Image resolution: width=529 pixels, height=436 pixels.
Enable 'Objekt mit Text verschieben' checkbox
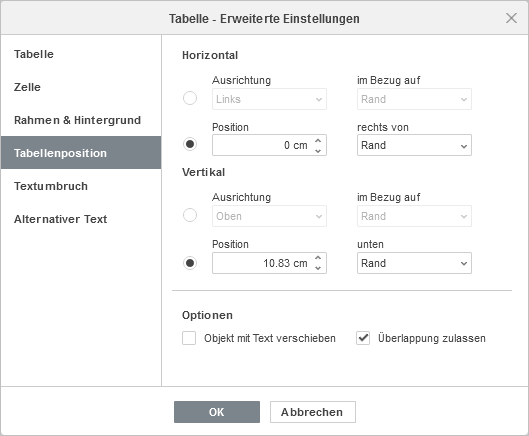click(189, 338)
